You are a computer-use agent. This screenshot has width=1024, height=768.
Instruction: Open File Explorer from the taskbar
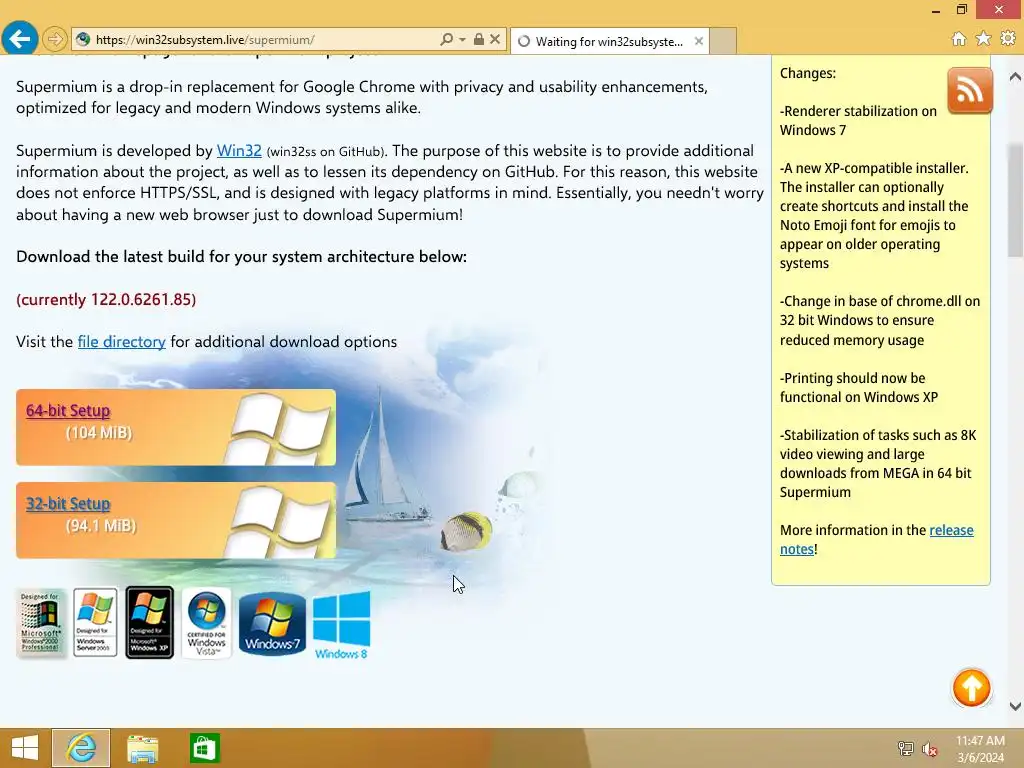coord(142,748)
